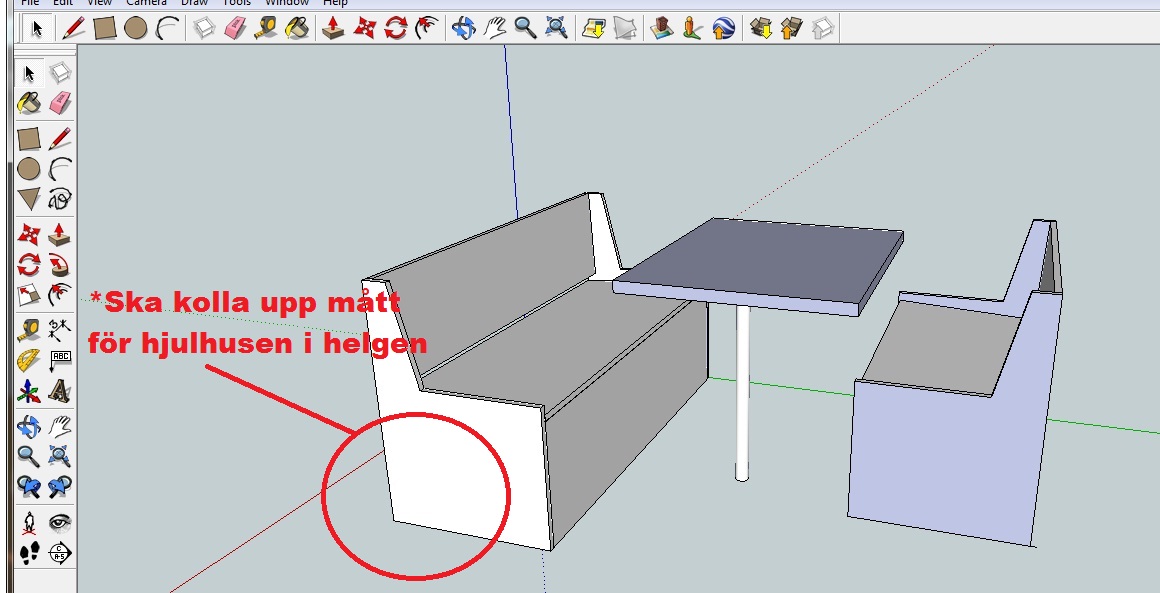Click Preview in Google Earth icon
Image resolution: width=1160 pixels, height=593 pixels.
point(724,28)
